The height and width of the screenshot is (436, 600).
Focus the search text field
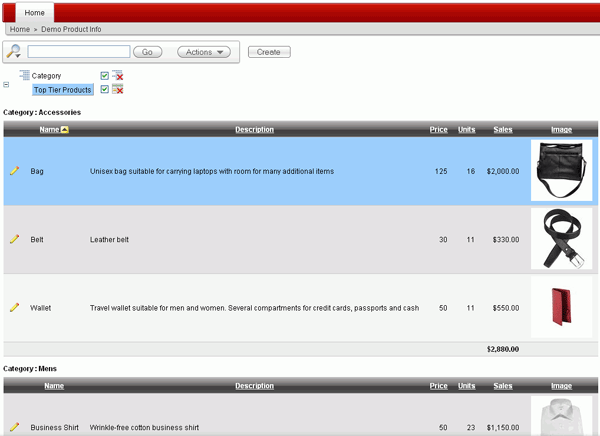[x=79, y=52]
